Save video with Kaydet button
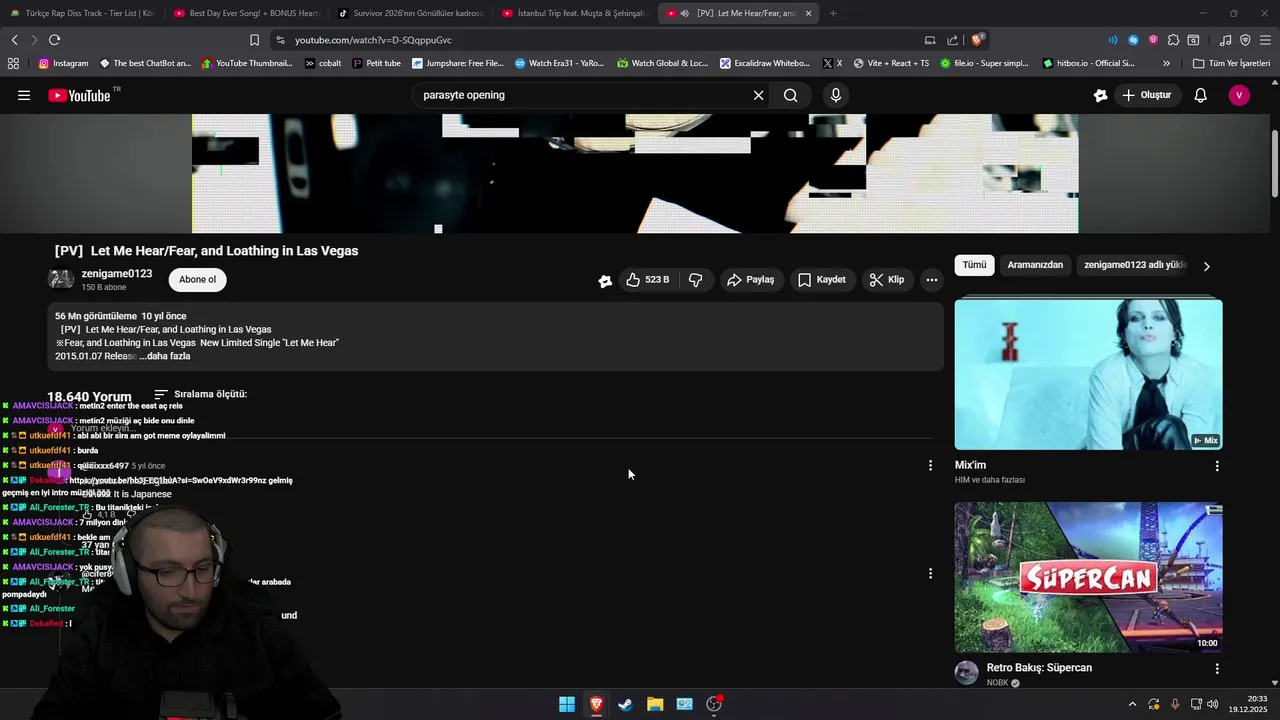This screenshot has width=1280, height=720. [x=822, y=280]
